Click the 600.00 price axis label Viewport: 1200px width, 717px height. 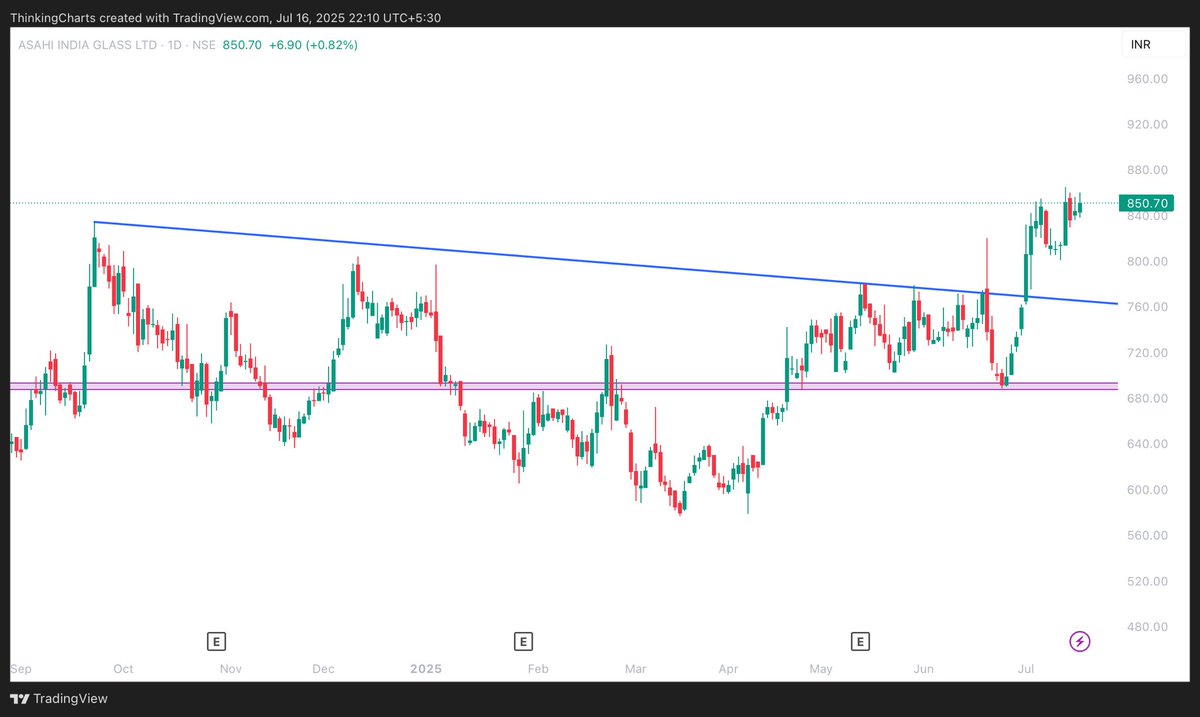(x=1147, y=490)
